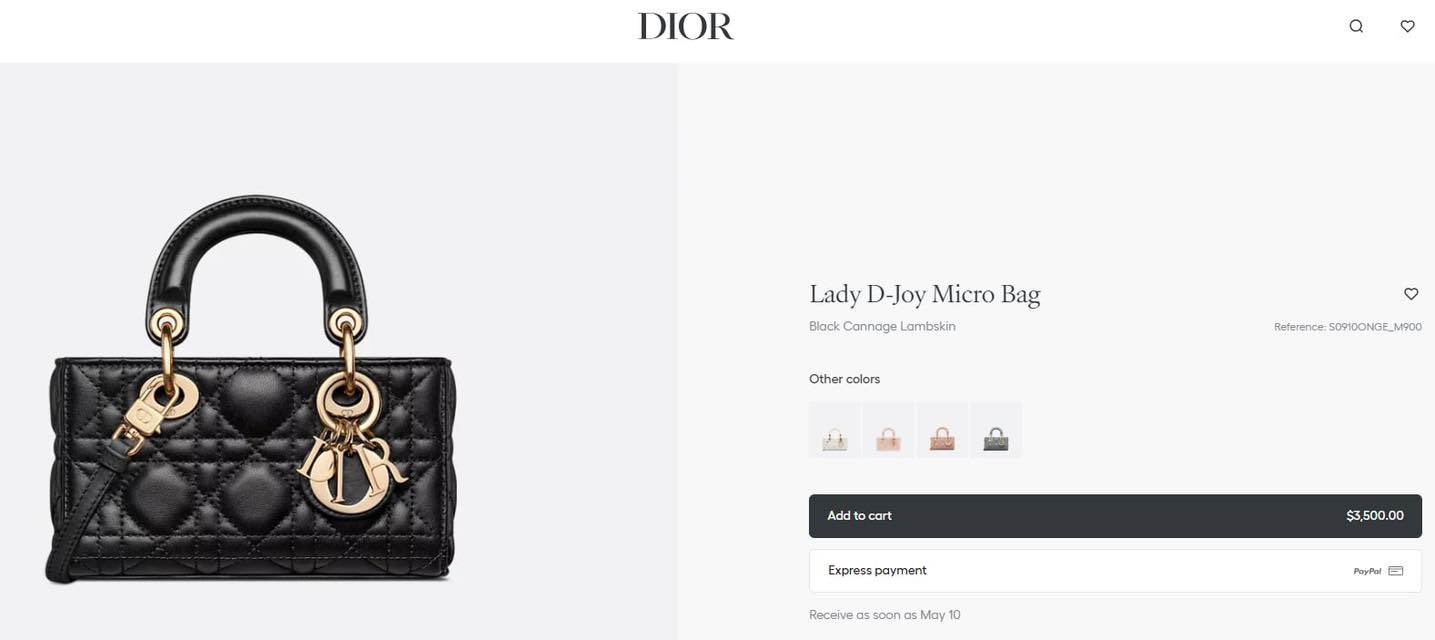
Task: Click the Other colors label
Action: coord(845,379)
